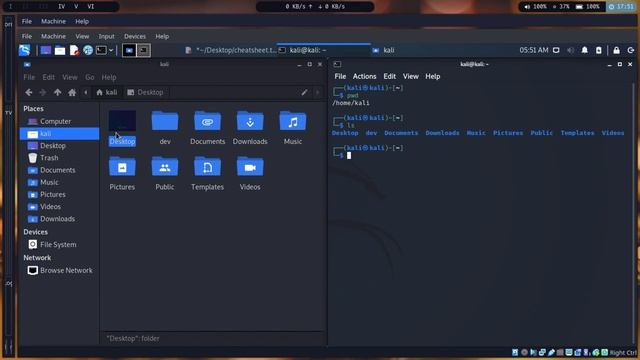Open the terminal View menu
The image size is (640, 360).
(x=411, y=76)
